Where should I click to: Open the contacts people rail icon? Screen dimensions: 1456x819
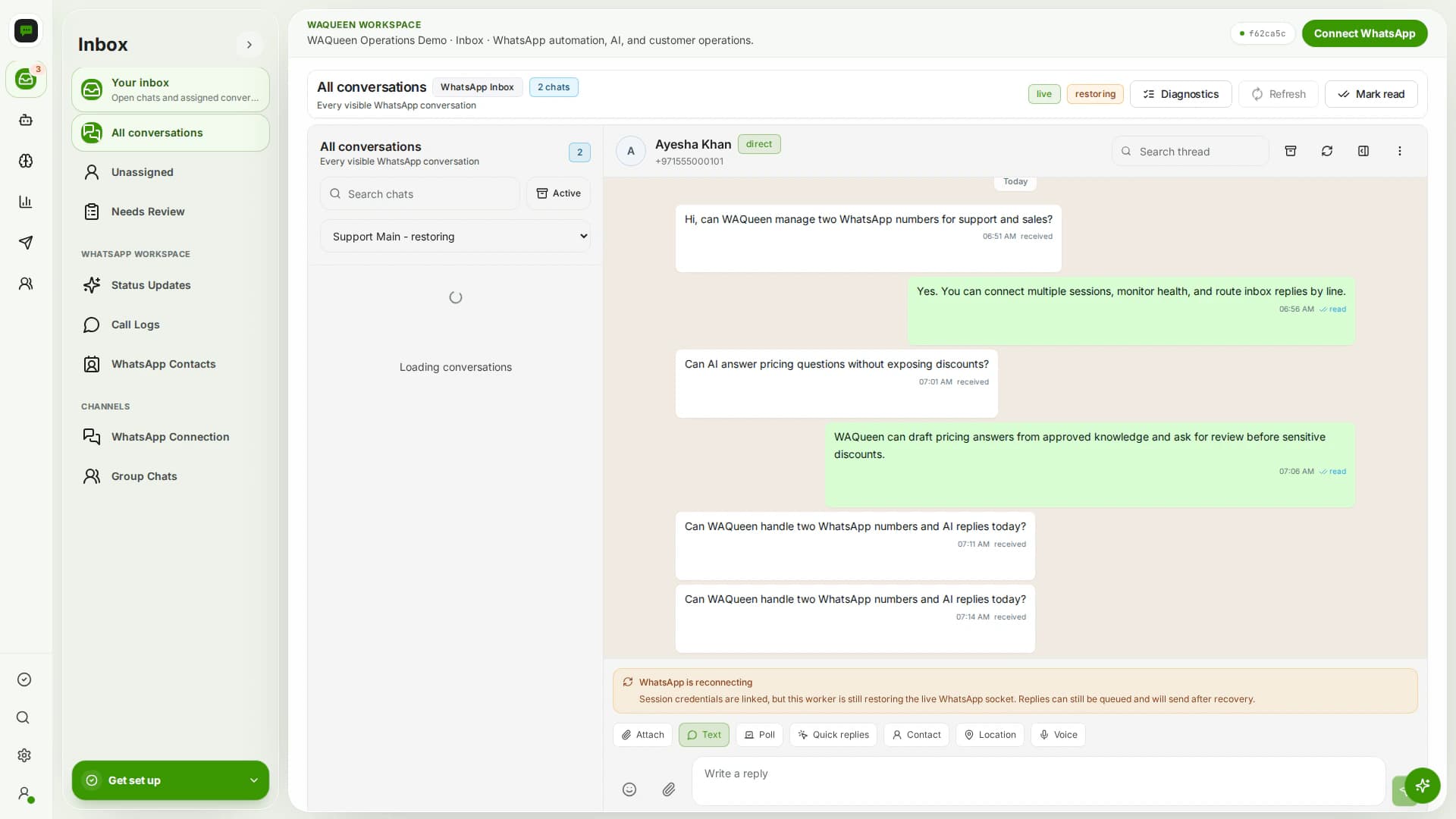(x=26, y=284)
